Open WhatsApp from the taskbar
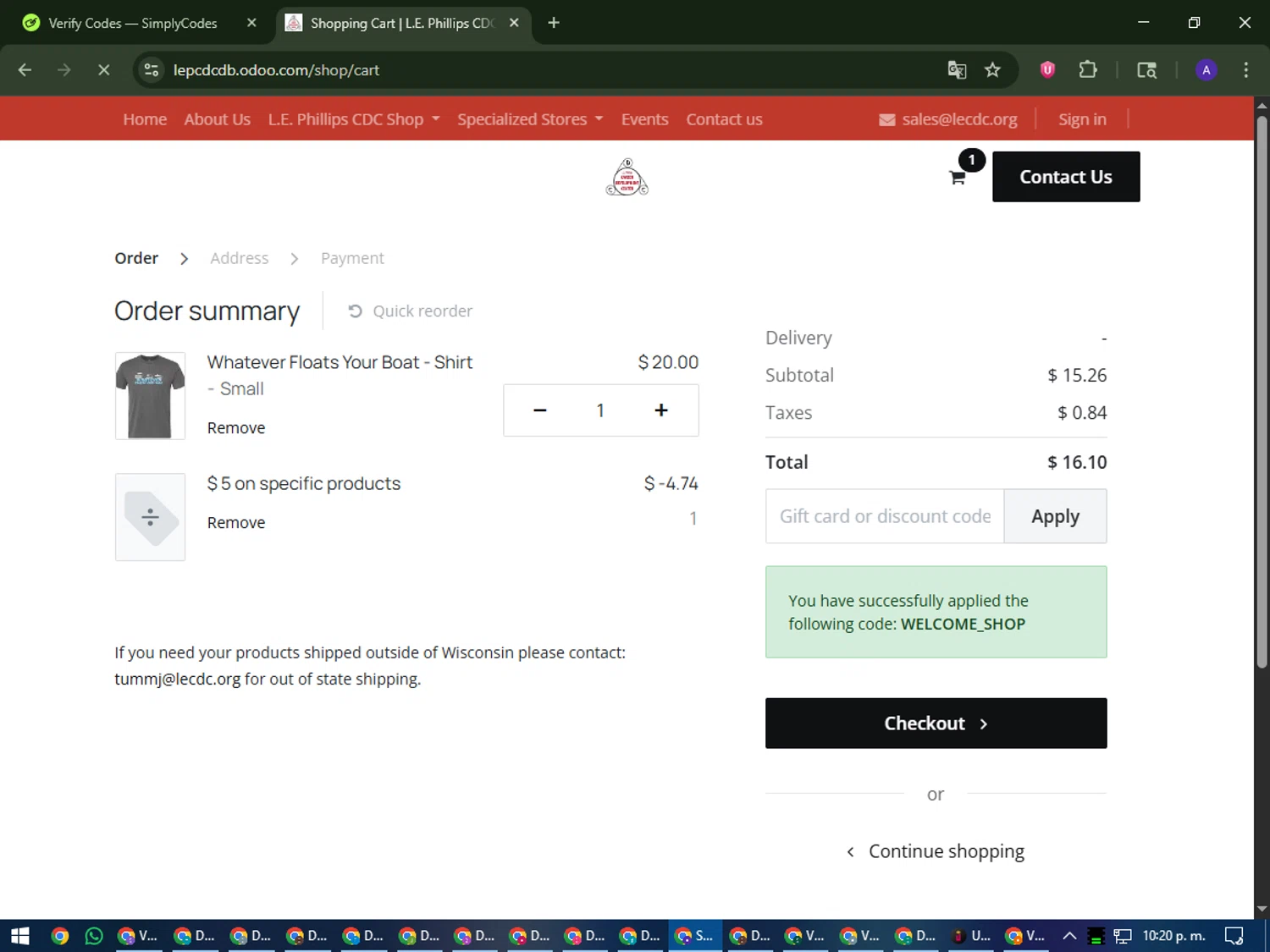The height and width of the screenshot is (952, 1270). pyautogui.click(x=94, y=936)
